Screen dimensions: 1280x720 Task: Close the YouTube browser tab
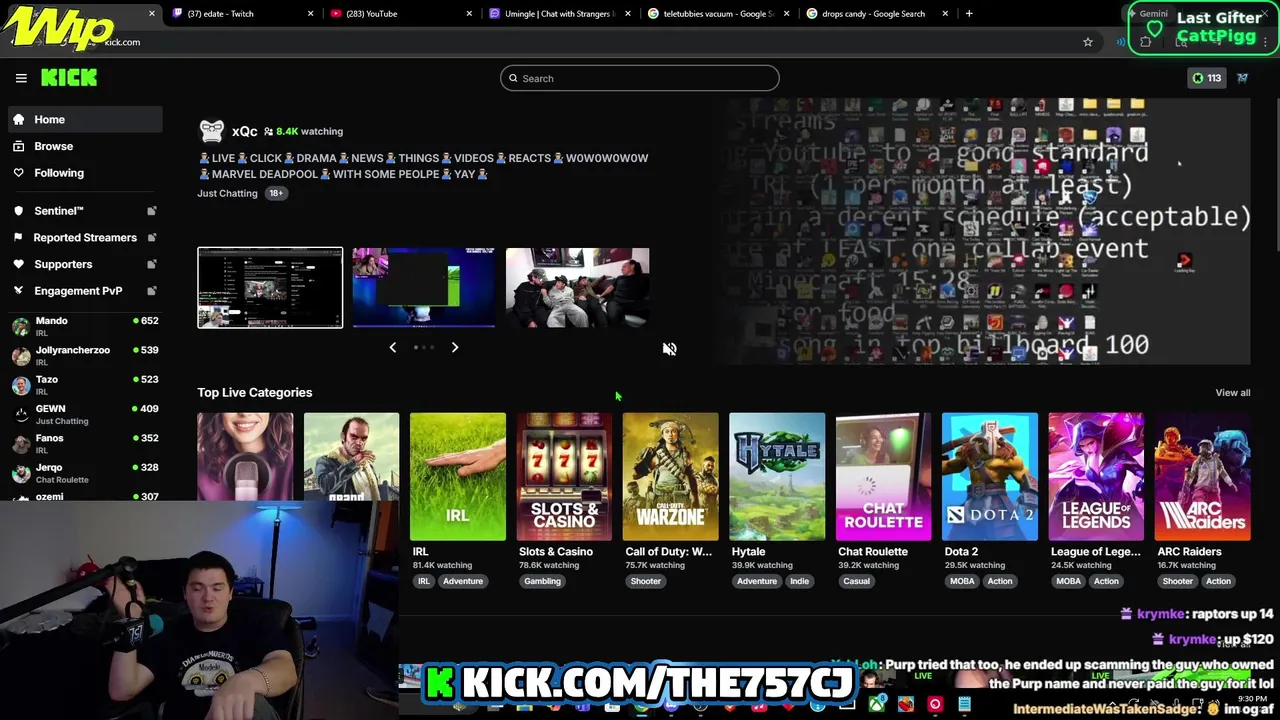469,14
